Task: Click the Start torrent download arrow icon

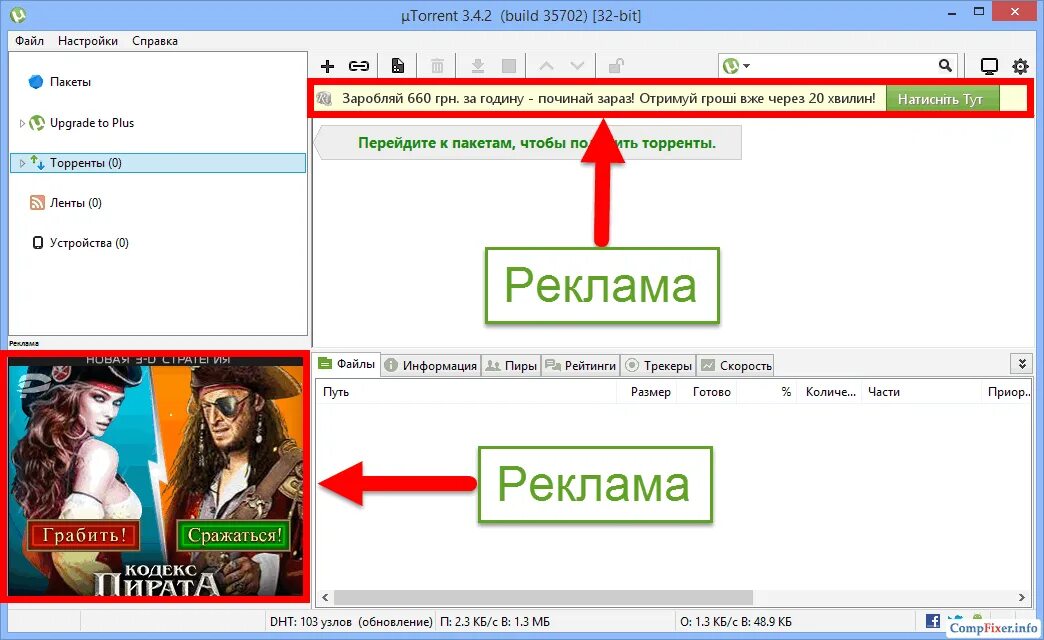Action: (x=477, y=66)
